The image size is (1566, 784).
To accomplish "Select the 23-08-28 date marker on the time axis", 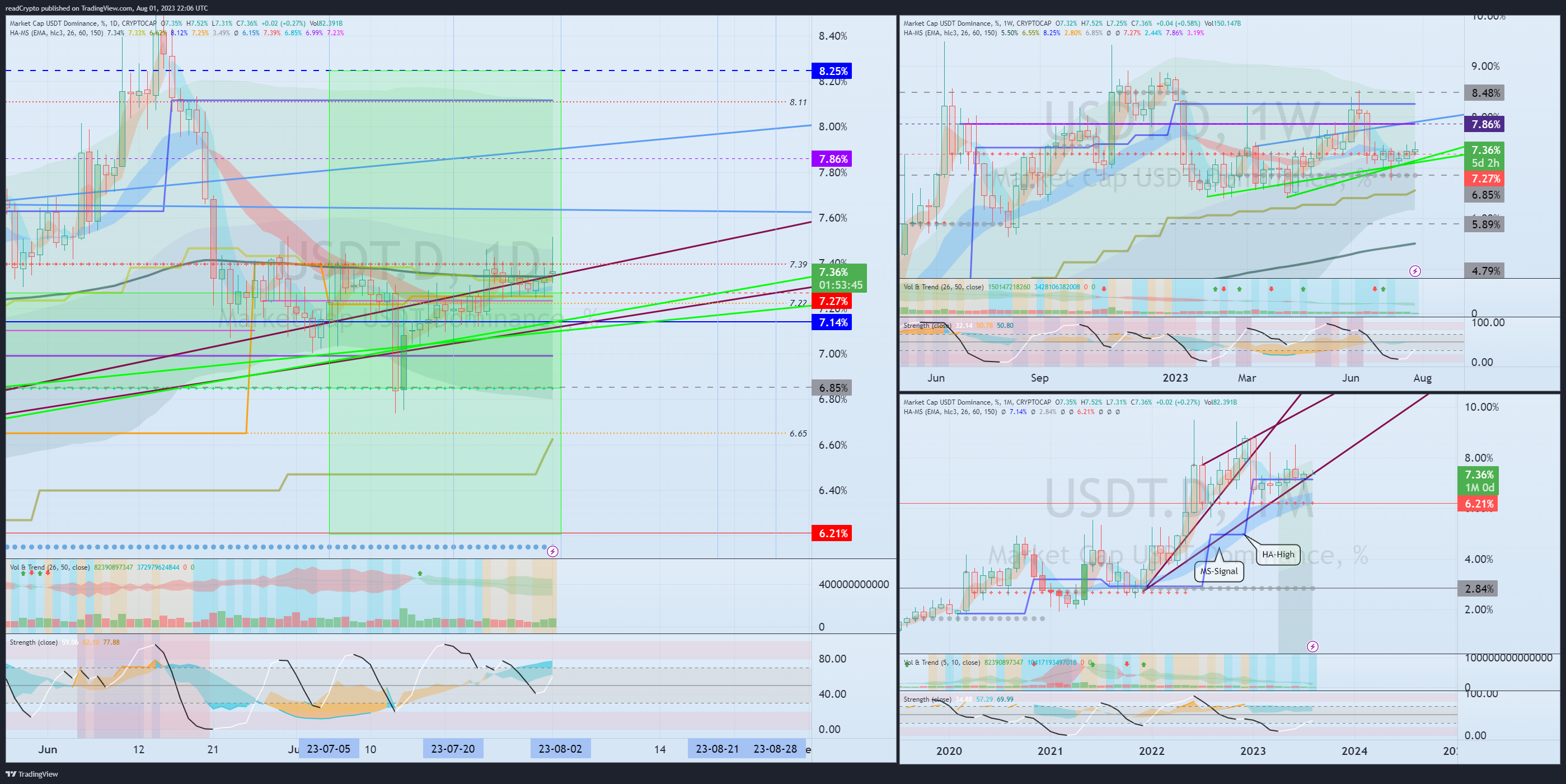I will coord(776,749).
